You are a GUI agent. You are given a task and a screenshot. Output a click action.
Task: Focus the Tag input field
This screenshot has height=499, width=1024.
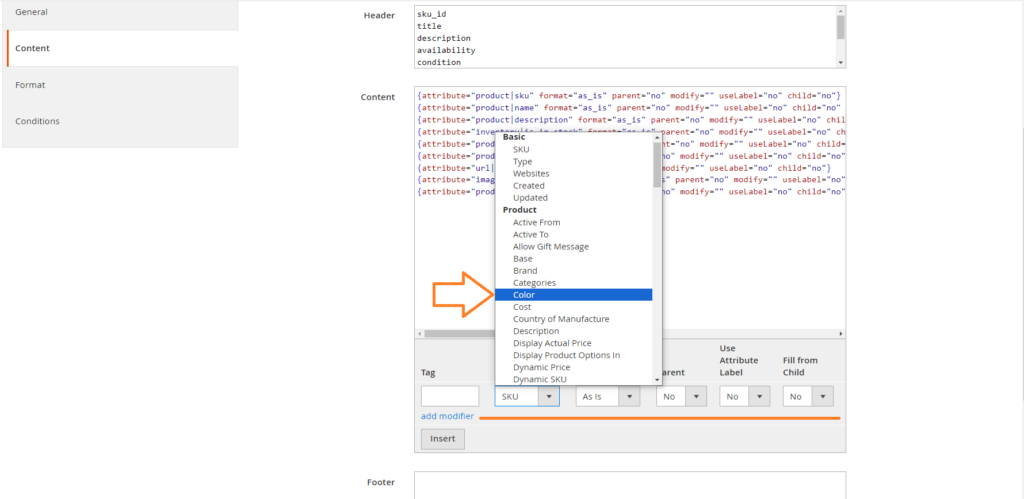[450, 397]
